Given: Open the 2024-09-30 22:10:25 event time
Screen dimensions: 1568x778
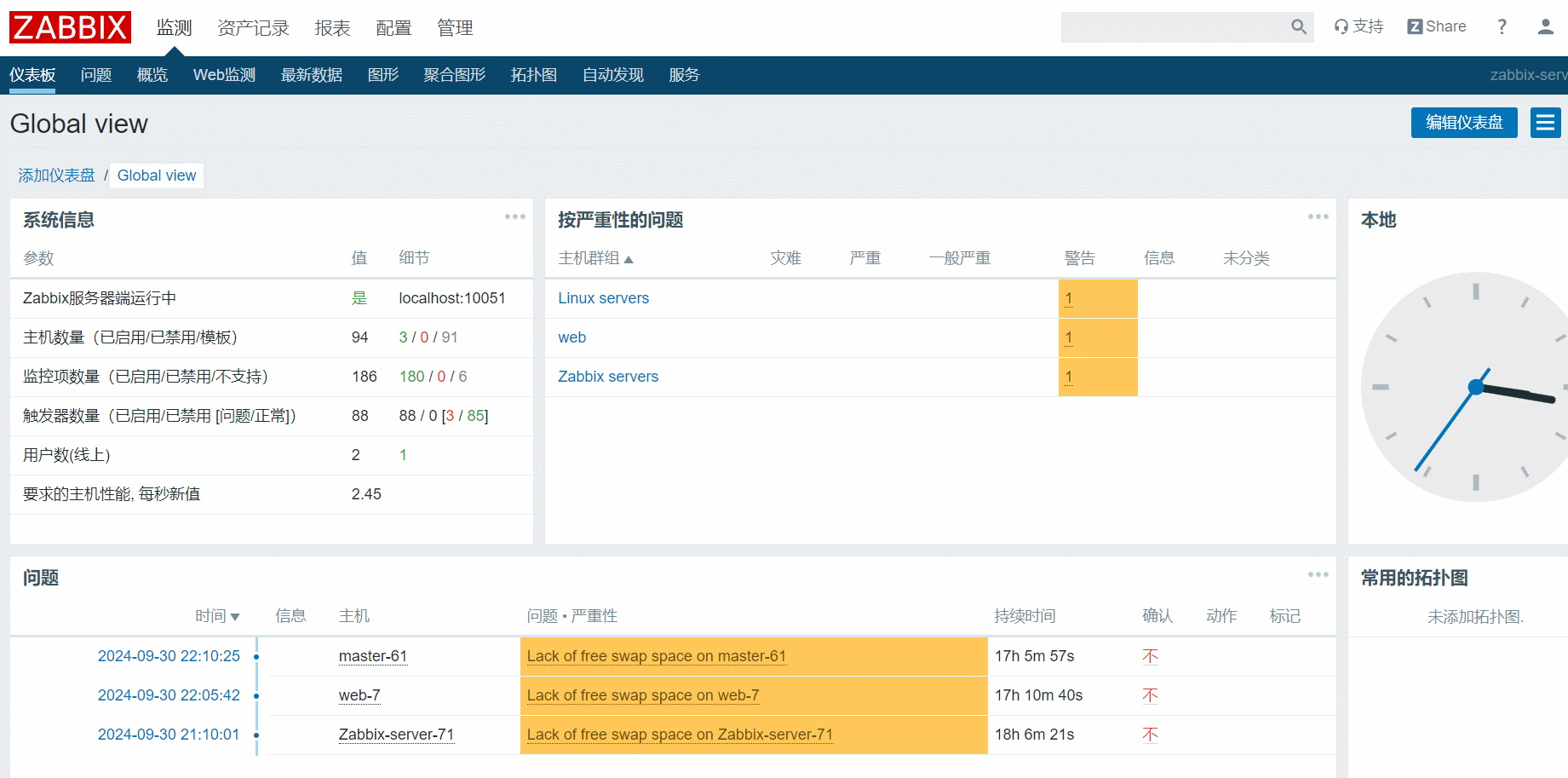Looking at the screenshot, I should 169,656.
